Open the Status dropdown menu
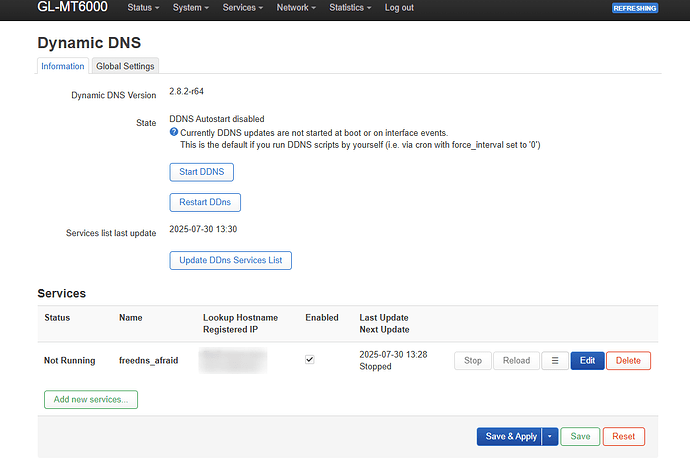Screen dimensions: 690x469 click(x=144, y=8)
